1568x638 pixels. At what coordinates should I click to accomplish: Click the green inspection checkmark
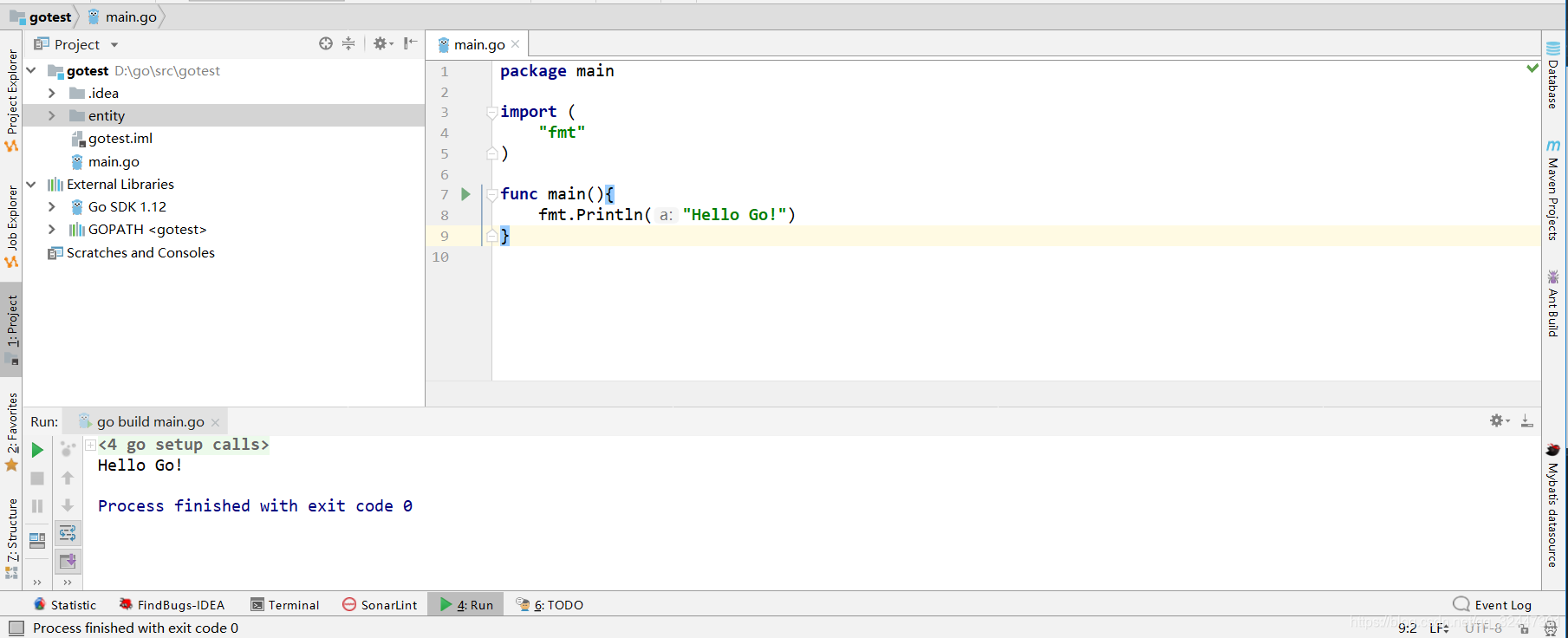click(1532, 68)
